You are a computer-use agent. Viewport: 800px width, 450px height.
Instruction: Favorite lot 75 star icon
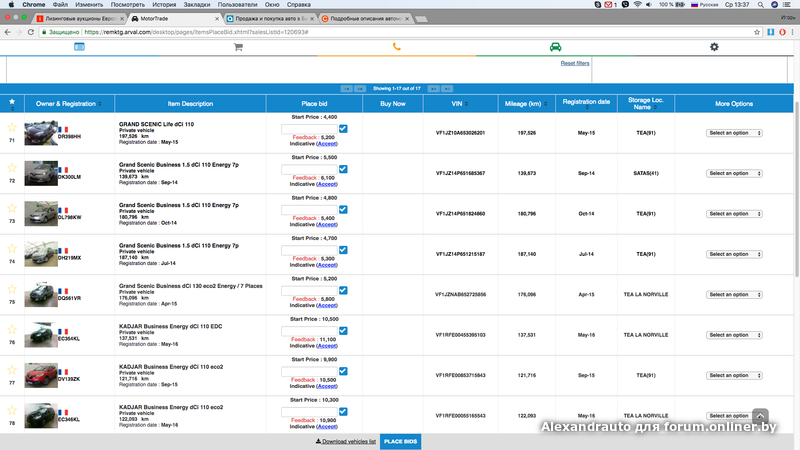(x=12, y=289)
